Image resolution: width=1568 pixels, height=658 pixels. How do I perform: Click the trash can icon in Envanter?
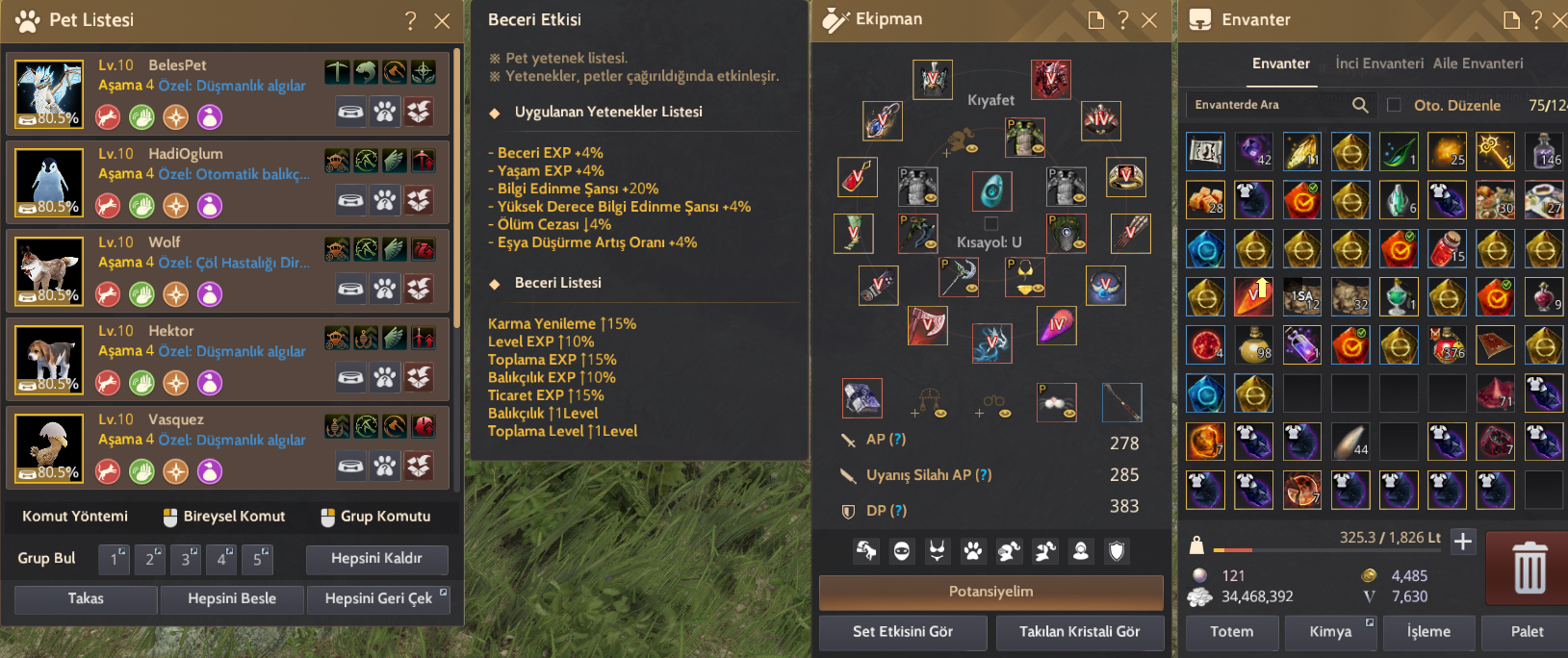point(1529,568)
